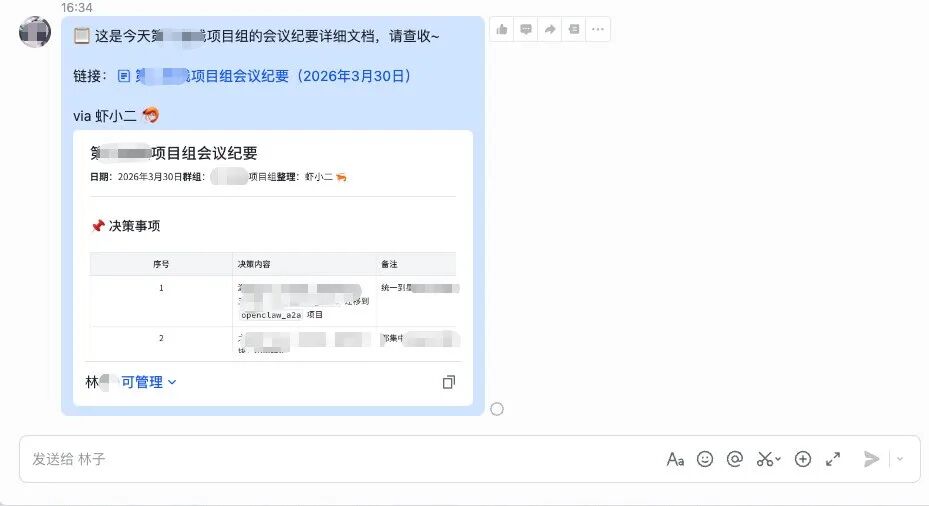This screenshot has height=506, width=929.
Task: Expand the message editor with the arrows icon
Action: point(833,459)
